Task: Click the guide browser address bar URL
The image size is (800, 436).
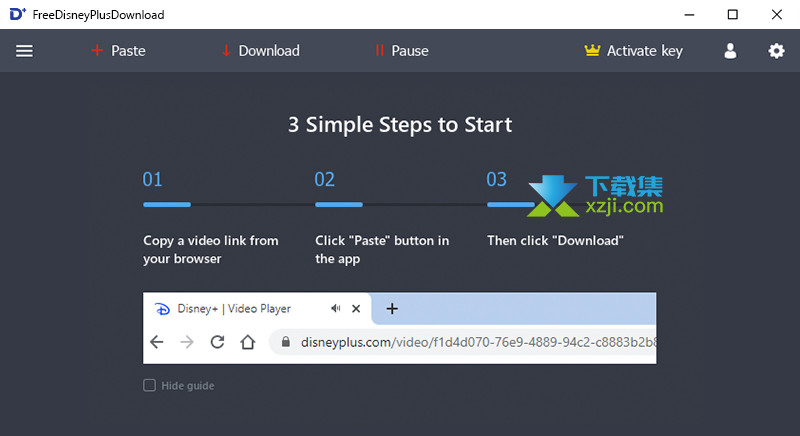Action: pos(463,342)
